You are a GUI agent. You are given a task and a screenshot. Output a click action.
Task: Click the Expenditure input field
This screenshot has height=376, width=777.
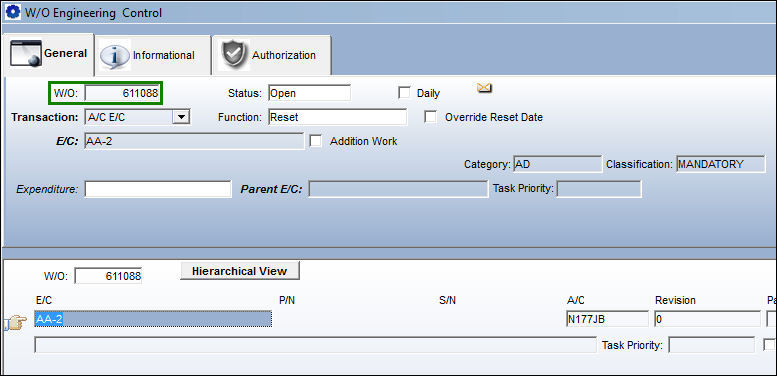158,189
